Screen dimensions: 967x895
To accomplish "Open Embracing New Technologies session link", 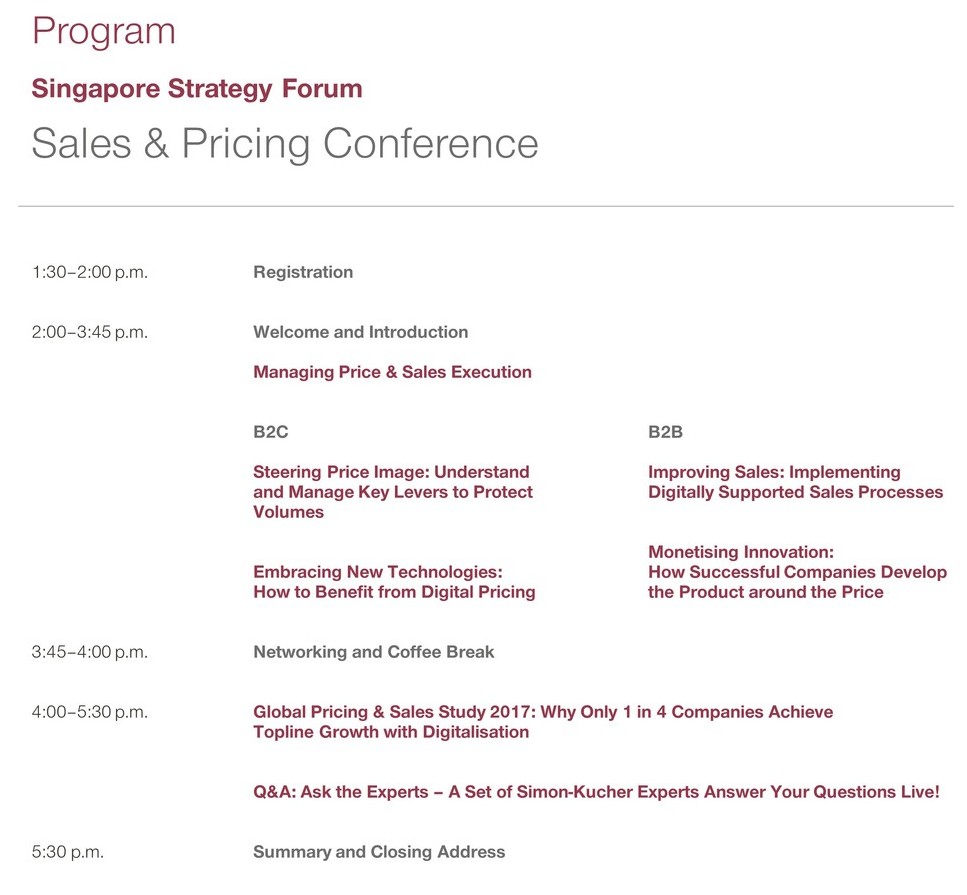I will tap(394, 582).
